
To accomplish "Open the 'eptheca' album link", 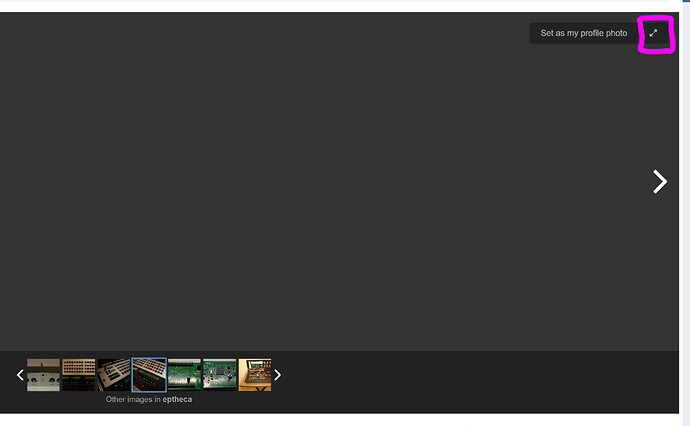I will click(x=177, y=400).
